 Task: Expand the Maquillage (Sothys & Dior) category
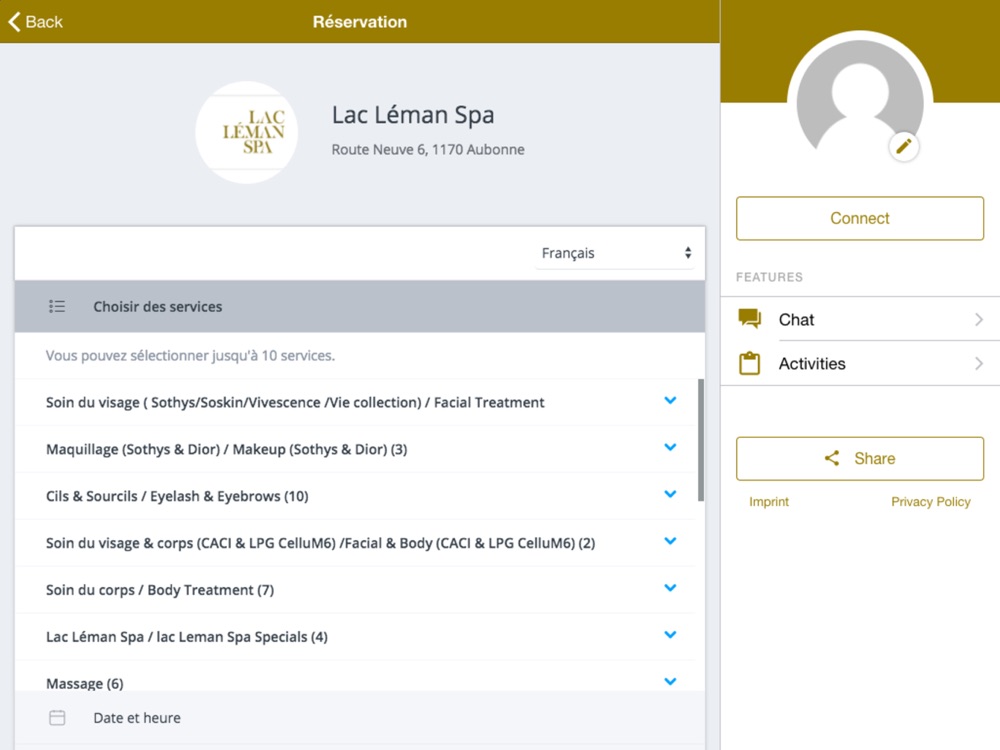(670, 447)
